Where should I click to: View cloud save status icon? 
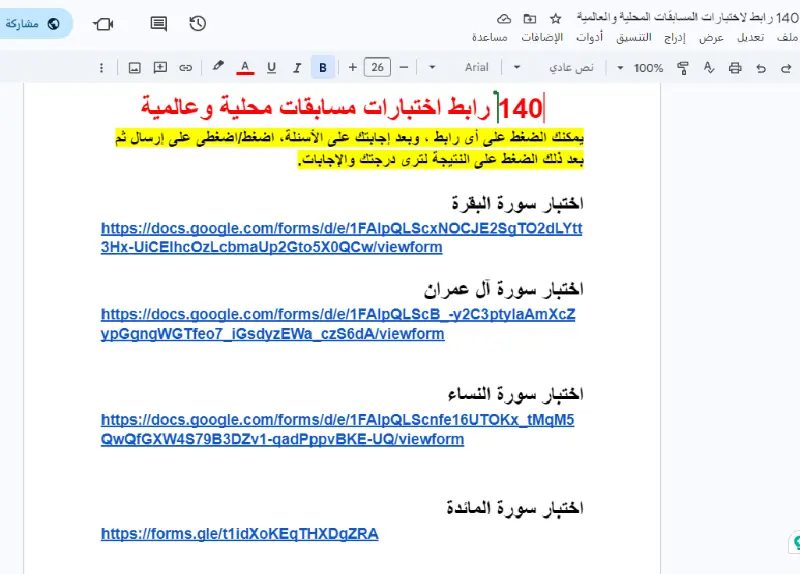pyautogui.click(x=504, y=19)
